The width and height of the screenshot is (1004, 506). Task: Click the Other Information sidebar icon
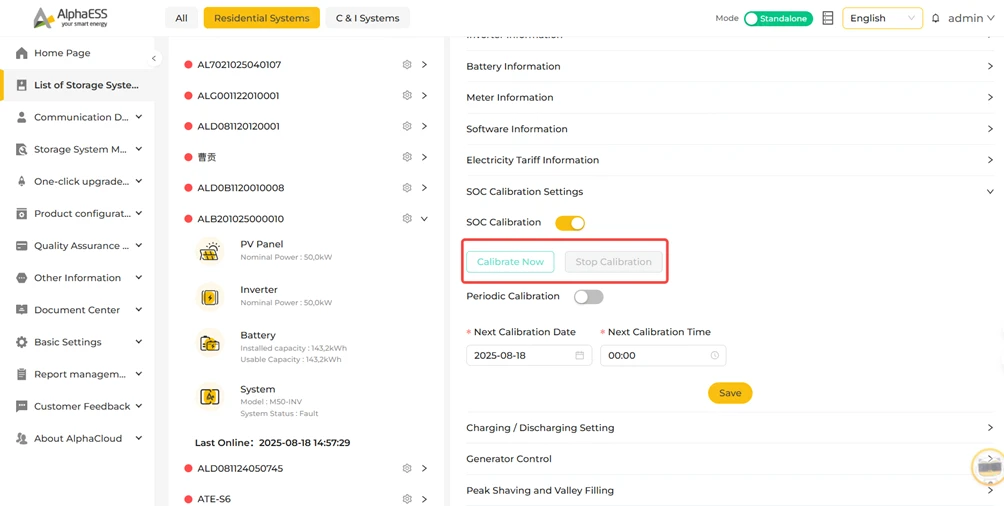(x=22, y=278)
